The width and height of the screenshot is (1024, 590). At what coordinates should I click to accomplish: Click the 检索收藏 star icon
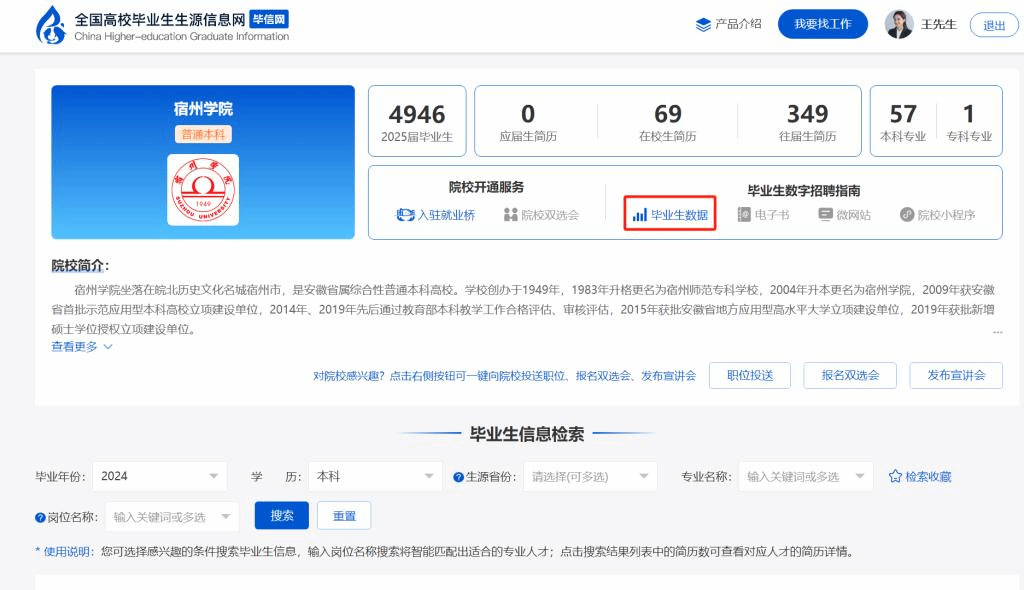click(895, 477)
